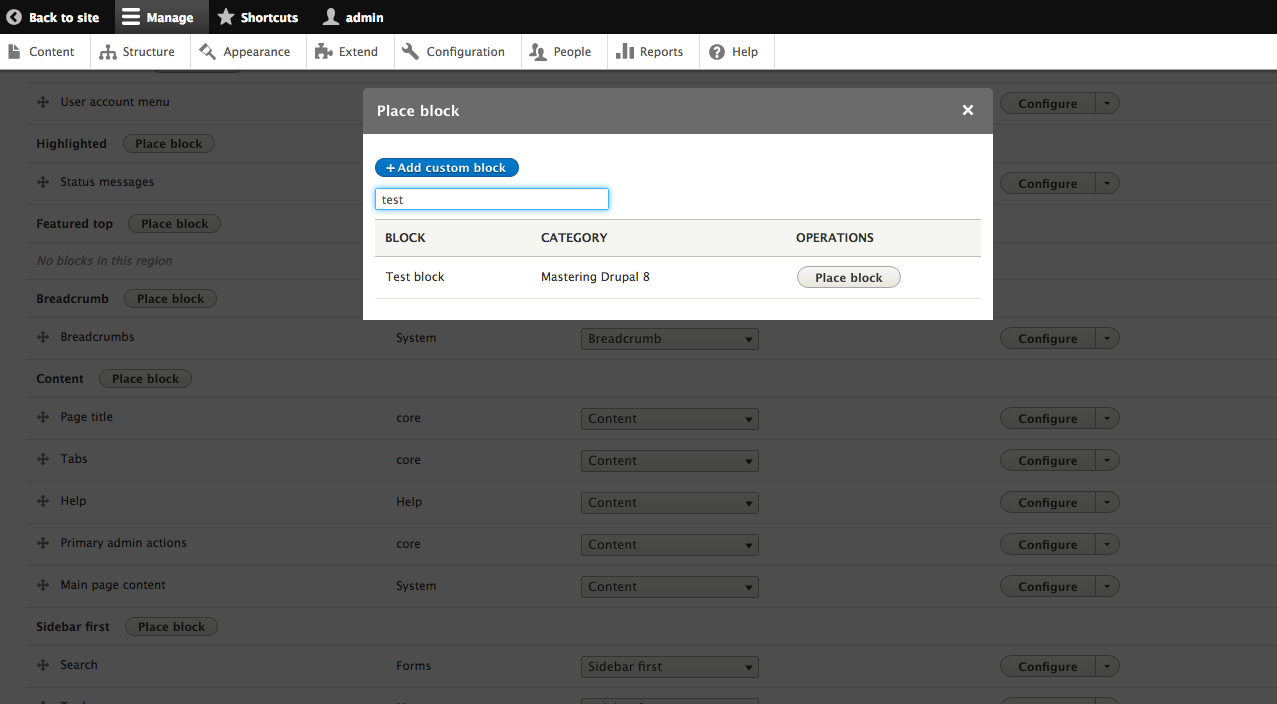Click the Back to site arrow icon
Image resolution: width=1277 pixels, height=704 pixels.
pyautogui.click(x=14, y=17)
